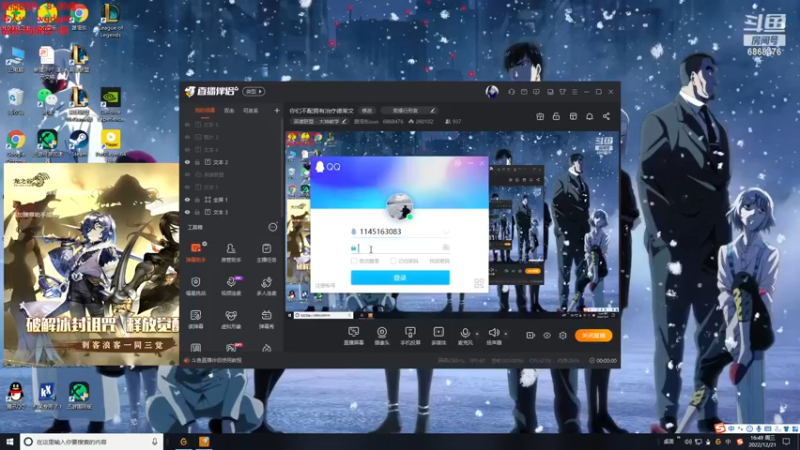Open the QQ login QR code icon
The height and width of the screenshot is (450, 800).
479,283
